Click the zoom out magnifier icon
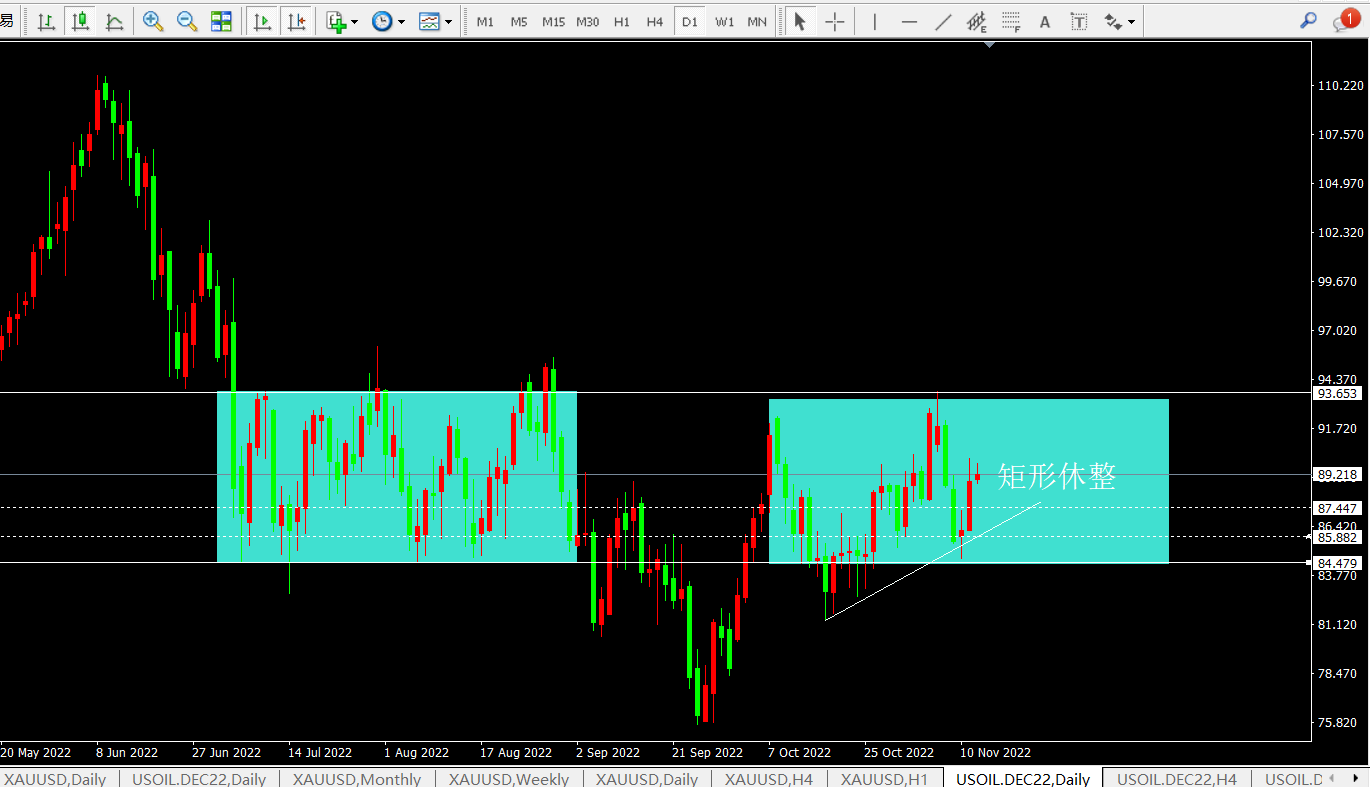 pos(187,21)
